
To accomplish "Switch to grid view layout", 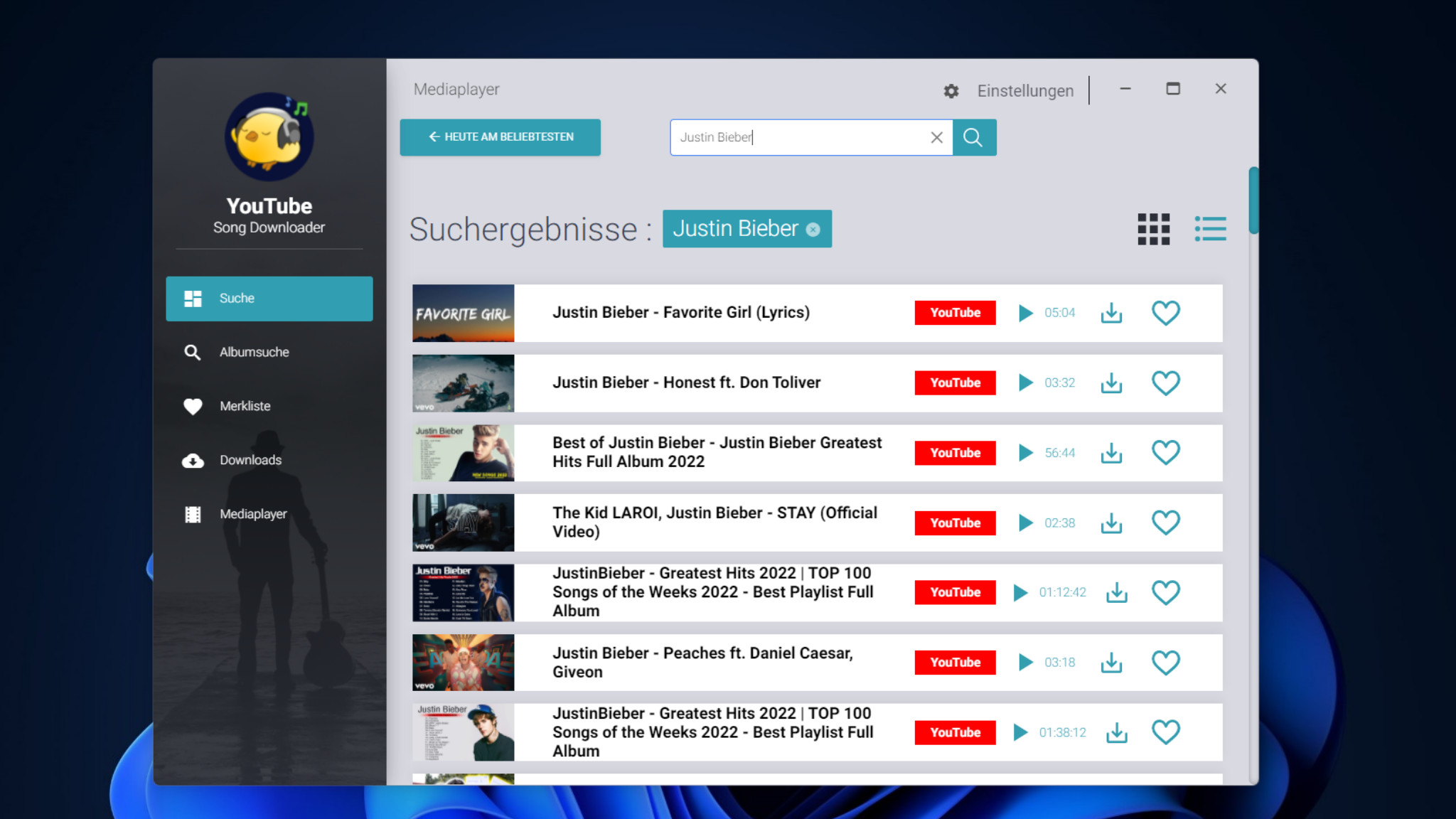I will (1153, 229).
